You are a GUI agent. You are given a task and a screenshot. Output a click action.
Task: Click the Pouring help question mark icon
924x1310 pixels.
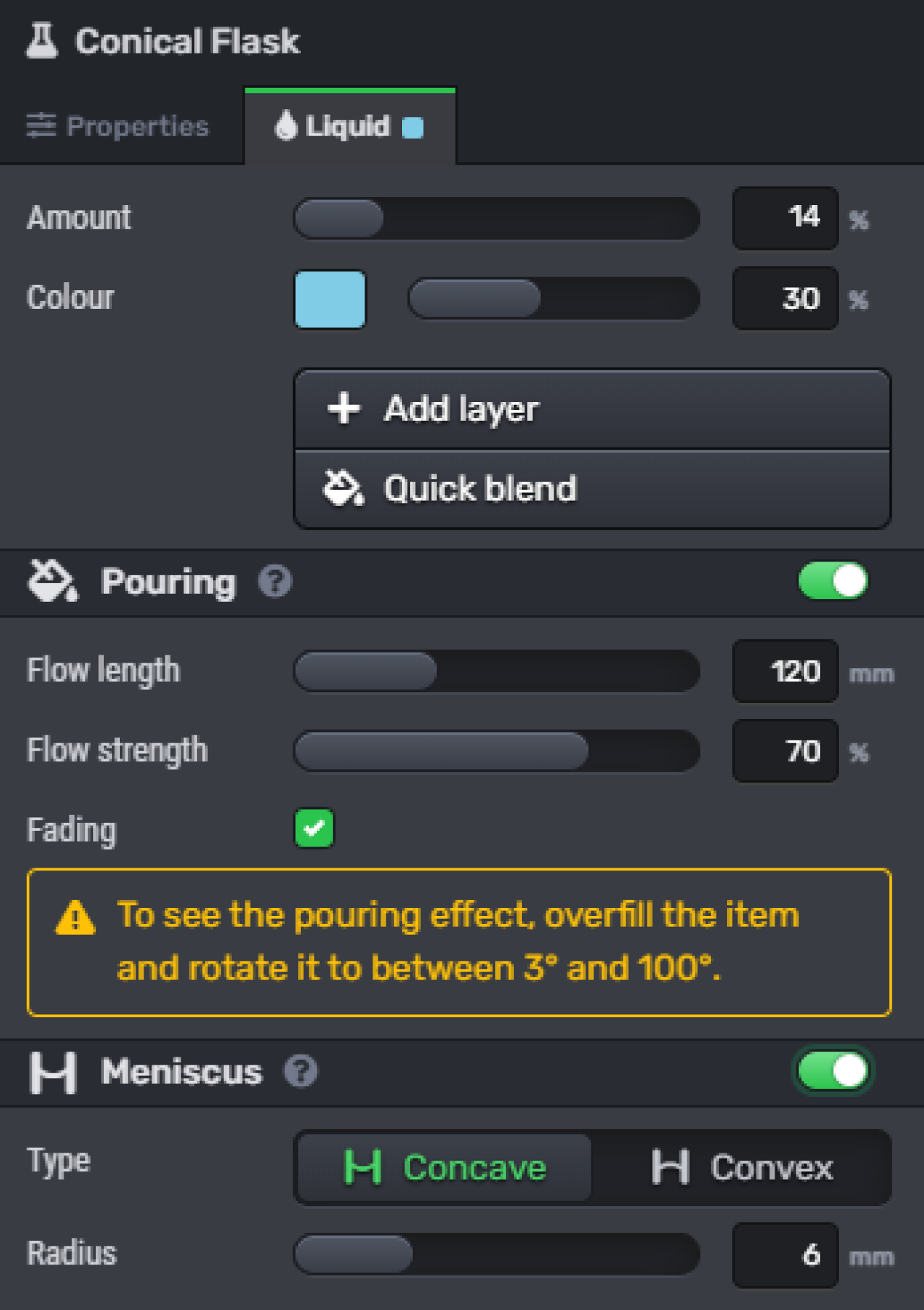click(275, 581)
